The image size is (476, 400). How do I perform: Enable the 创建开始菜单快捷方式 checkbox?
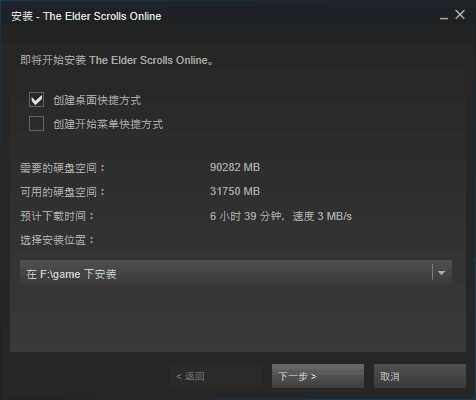[x=36, y=124]
